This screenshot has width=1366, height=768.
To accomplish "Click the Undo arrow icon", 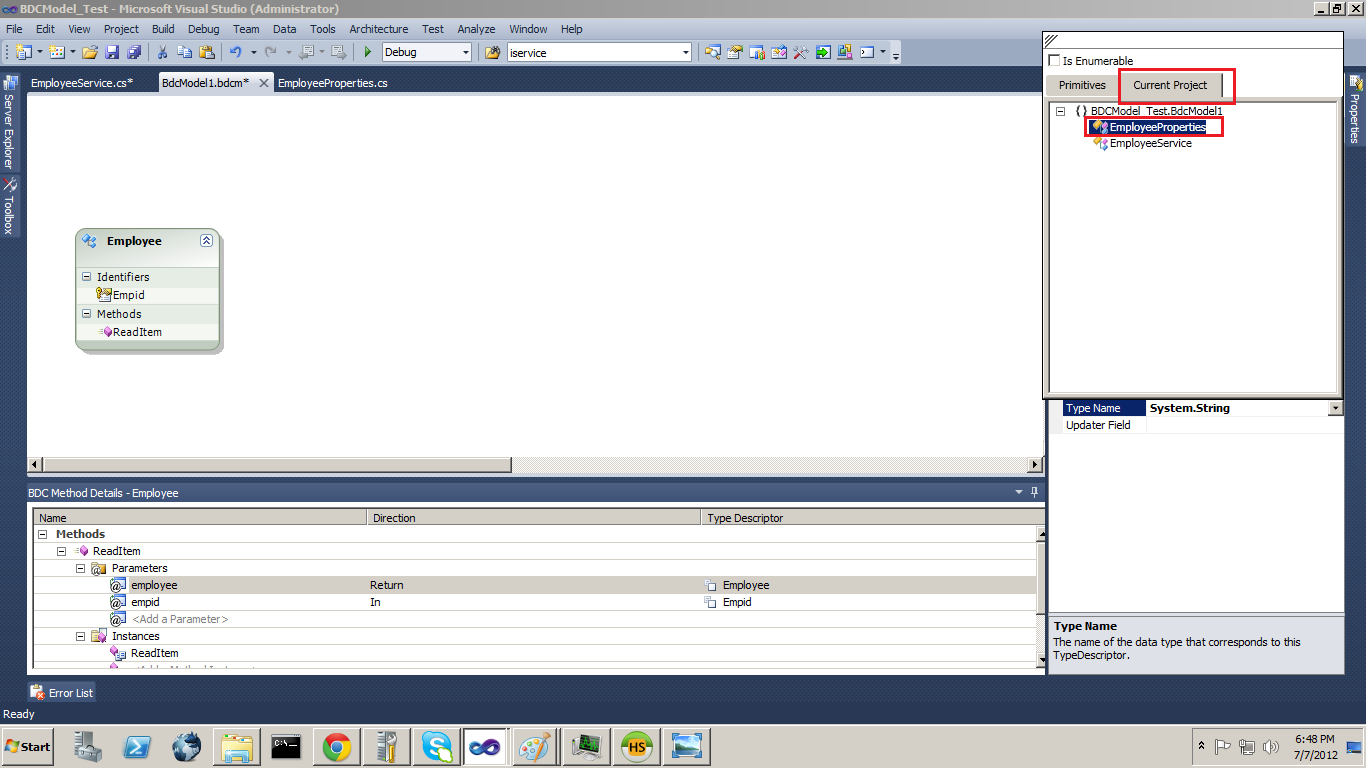I will pyautogui.click(x=236, y=52).
